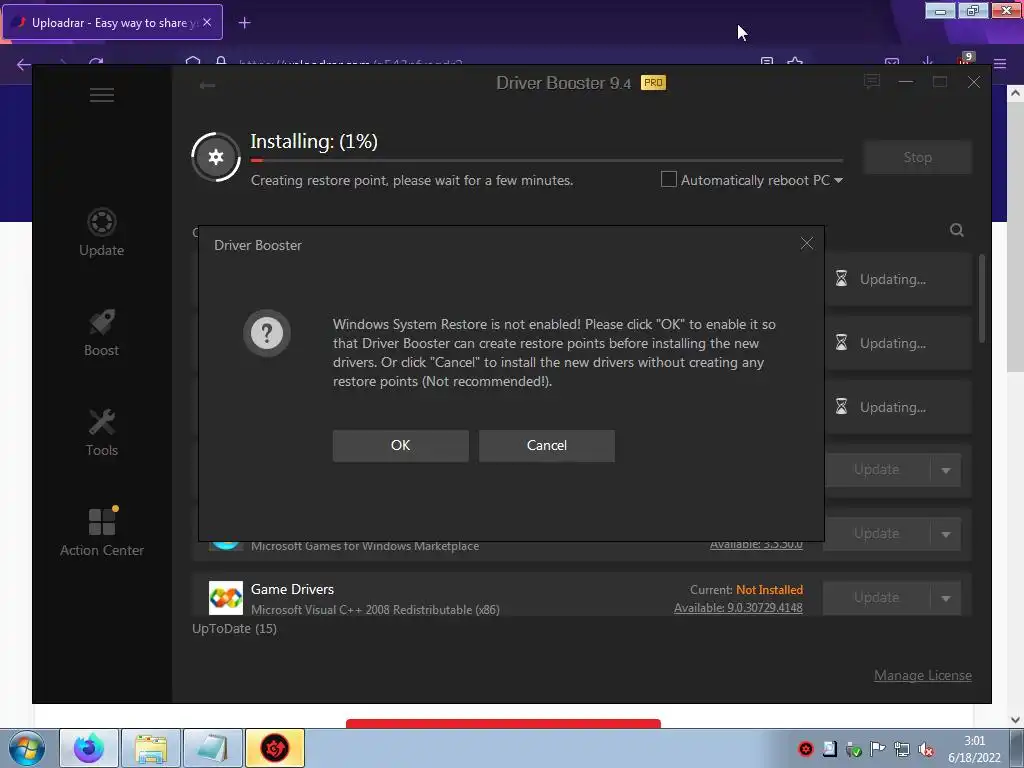Open the browser hamburger menu

pyautogui.click(x=1000, y=63)
